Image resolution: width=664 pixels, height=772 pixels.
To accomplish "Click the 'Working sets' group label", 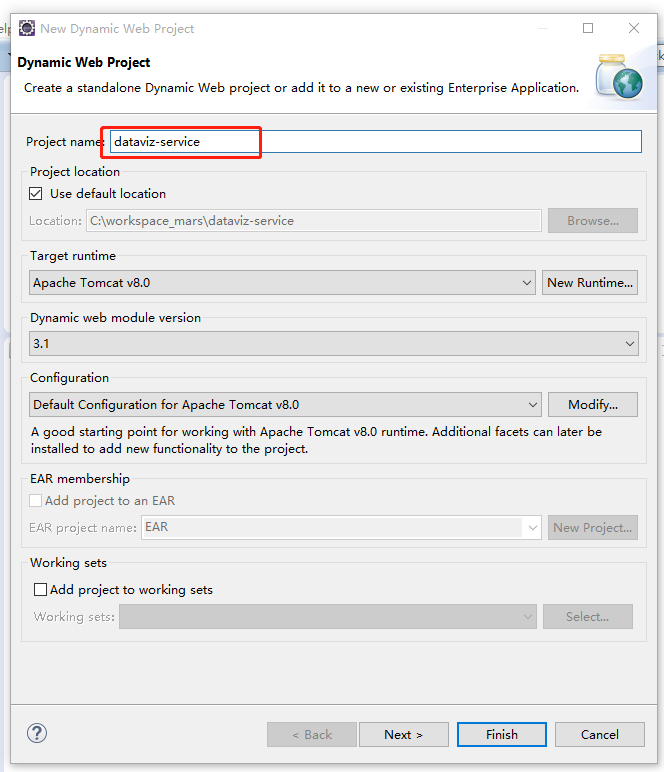I will coord(68,563).
